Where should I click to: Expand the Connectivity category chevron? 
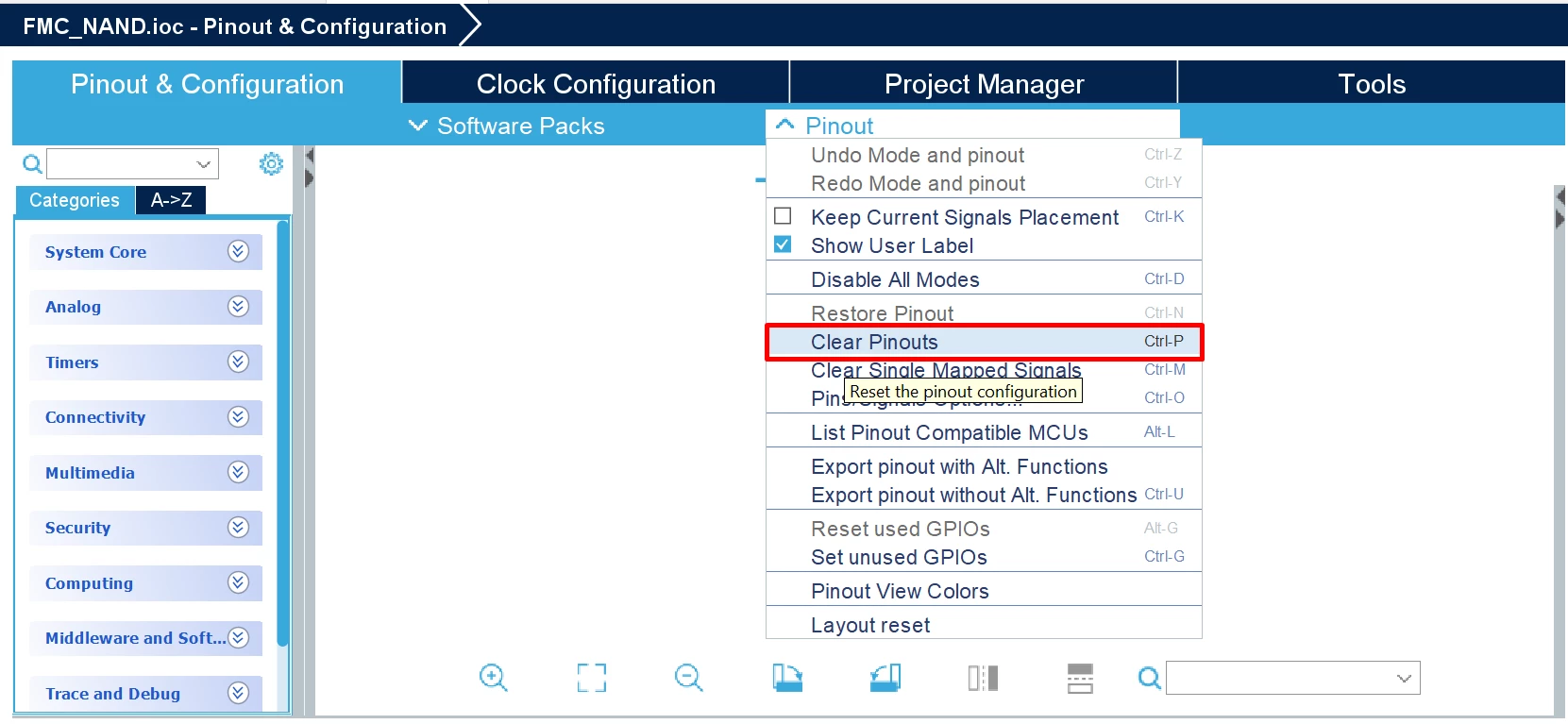point(238,416)
